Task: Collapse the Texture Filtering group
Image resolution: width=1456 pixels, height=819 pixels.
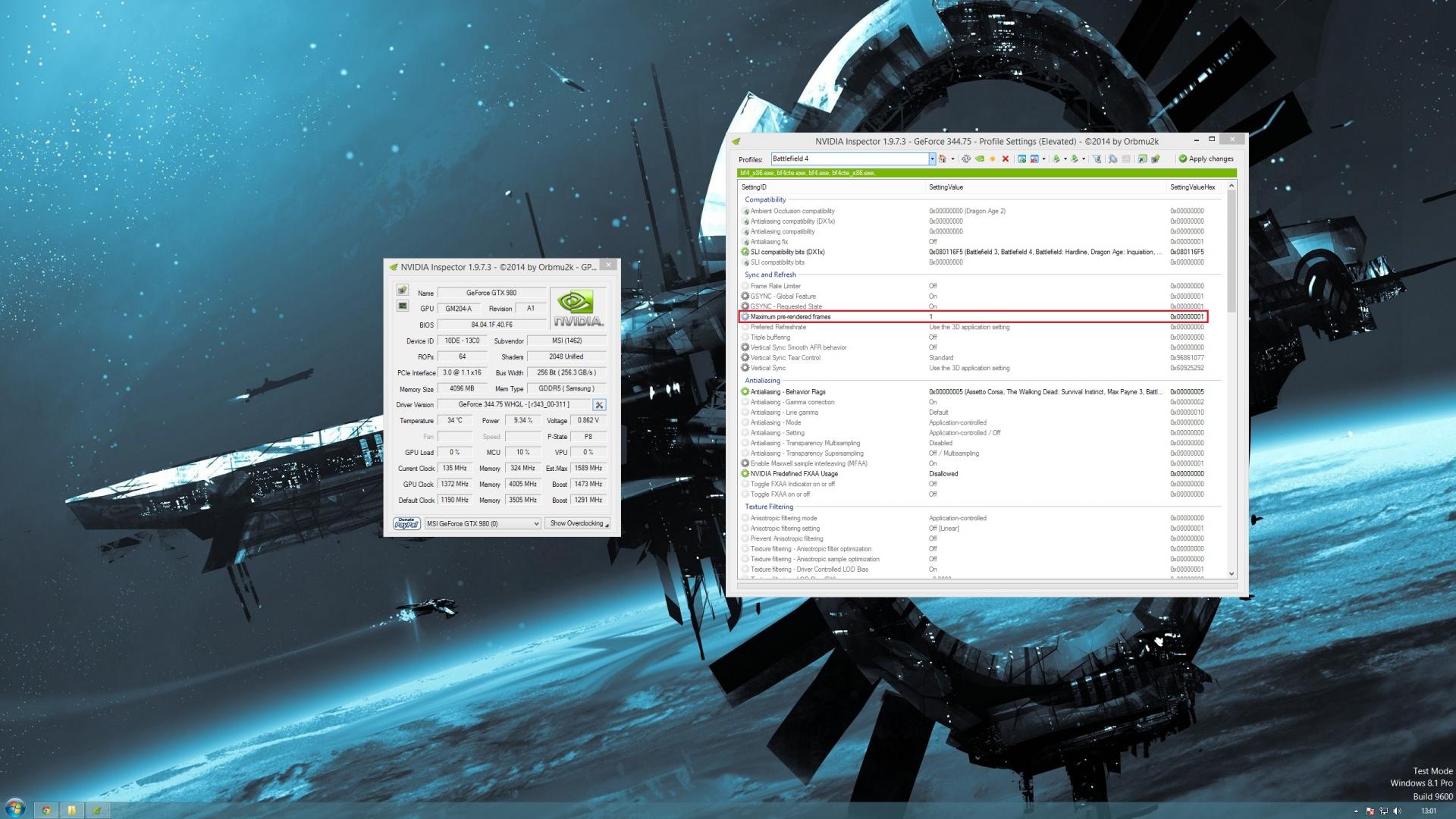Action: click(x=769, y=507)
